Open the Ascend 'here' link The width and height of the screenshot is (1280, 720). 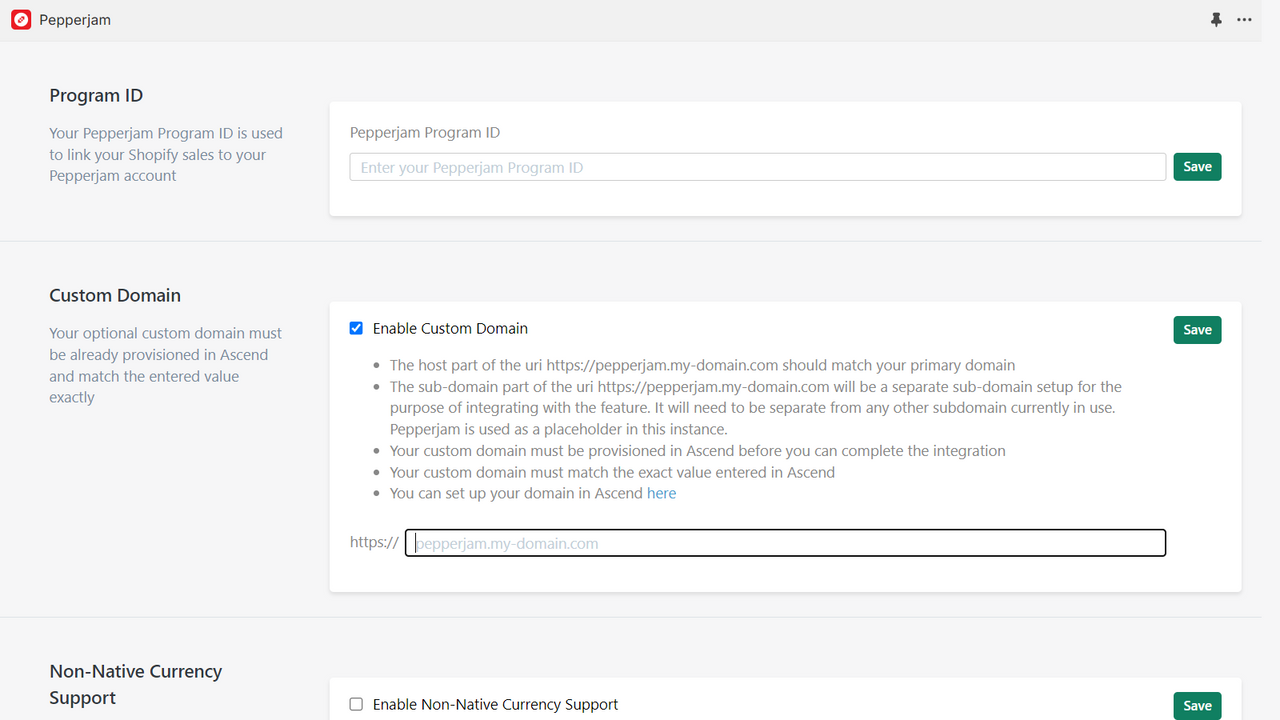pos(661,493)
